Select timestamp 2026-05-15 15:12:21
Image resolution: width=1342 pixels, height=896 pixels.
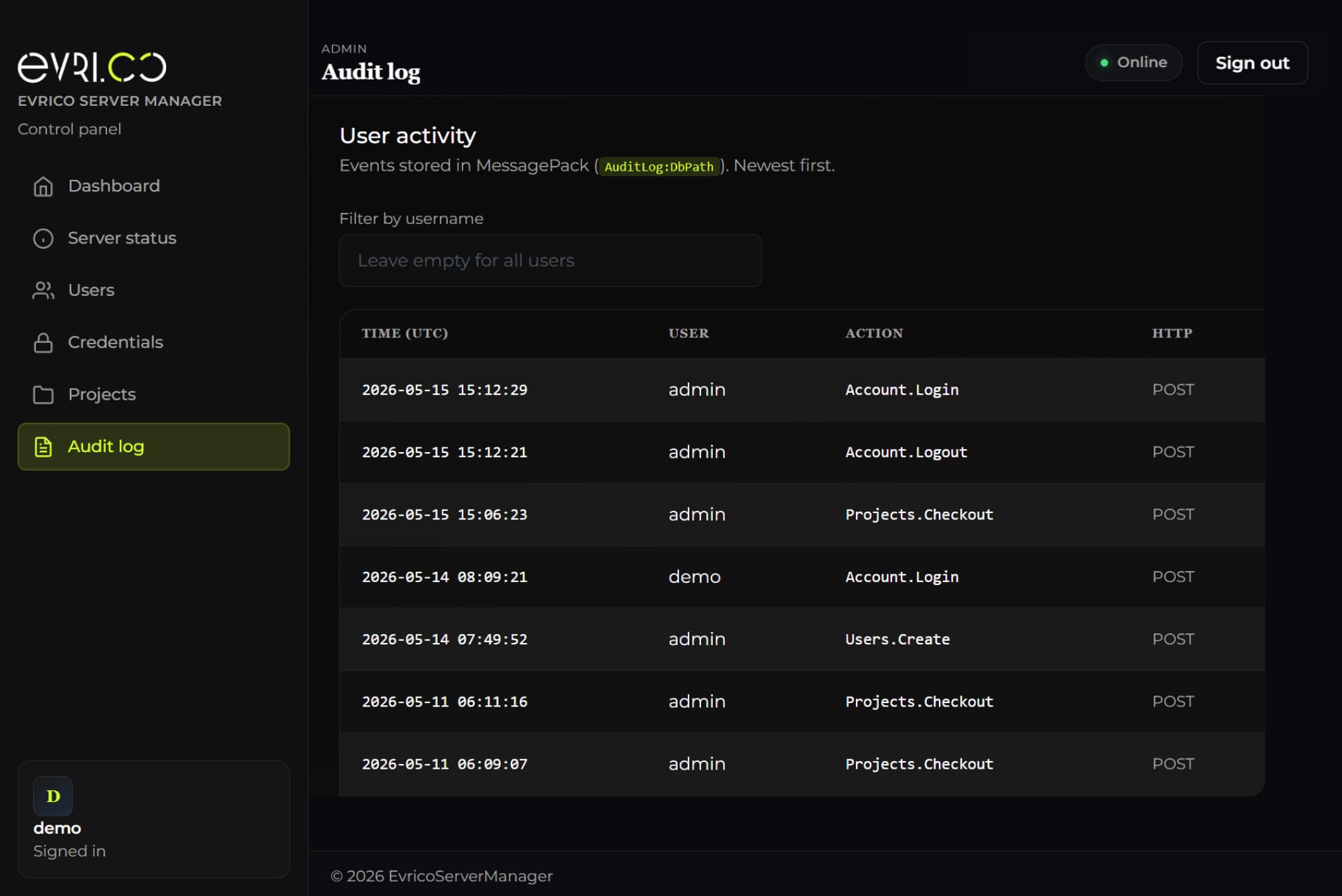pyautogui.click(x=445, y=452)
